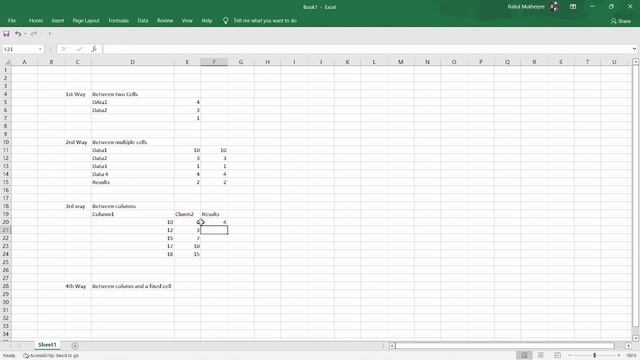Click the cell reading 2nd Way

78,142
